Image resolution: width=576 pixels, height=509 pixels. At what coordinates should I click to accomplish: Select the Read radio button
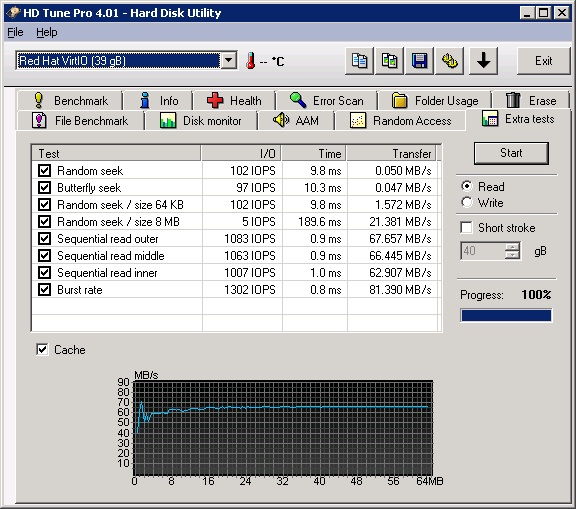click(467, 186)
